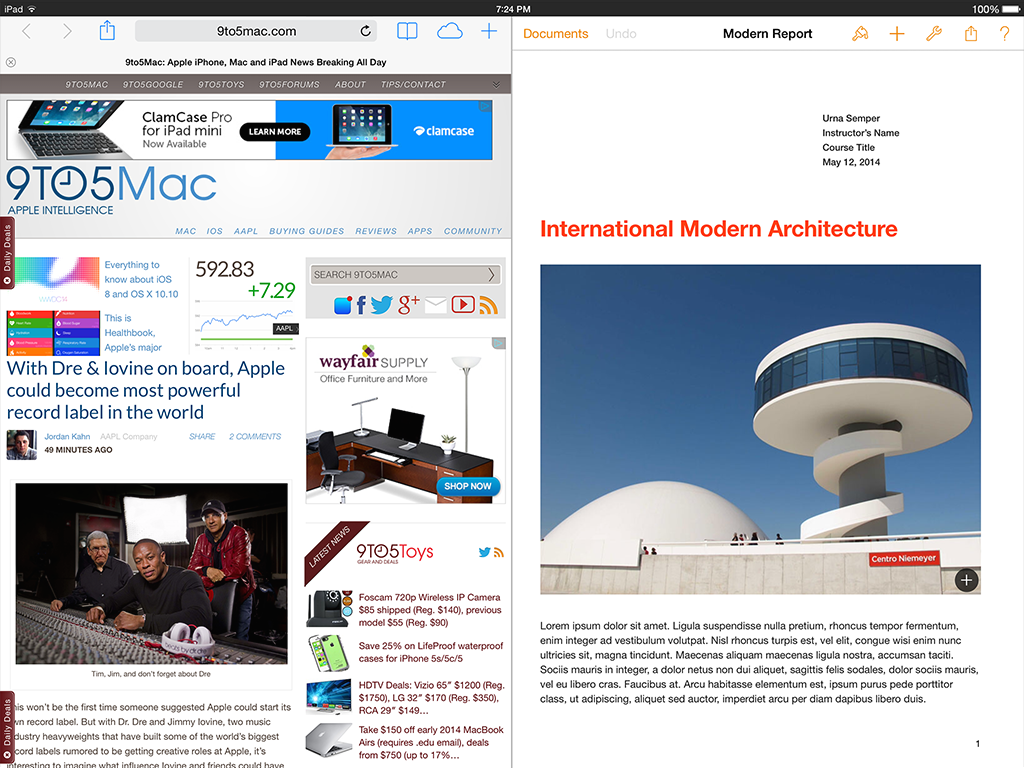
Task: Open 9to5Mac Google Plus icon
Action: coord(408,304)
